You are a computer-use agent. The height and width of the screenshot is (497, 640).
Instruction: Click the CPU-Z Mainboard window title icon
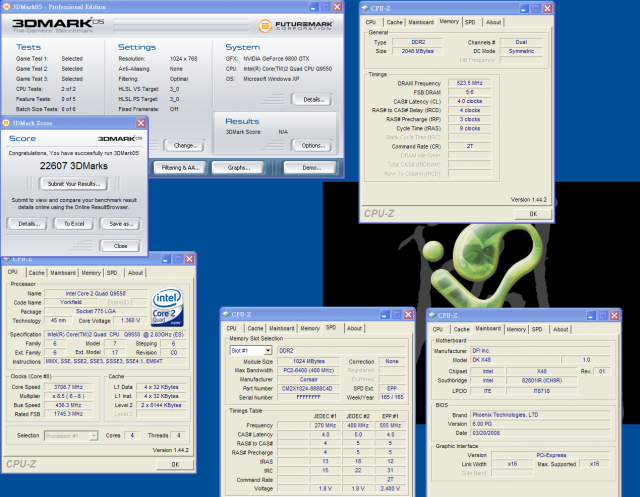click(432, 315)
